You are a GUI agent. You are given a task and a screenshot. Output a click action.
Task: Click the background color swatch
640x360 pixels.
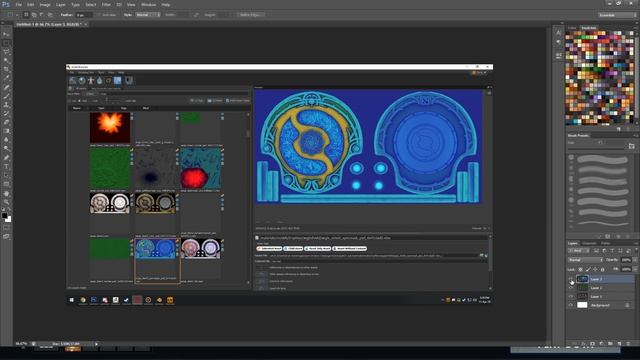coord(9,220)
